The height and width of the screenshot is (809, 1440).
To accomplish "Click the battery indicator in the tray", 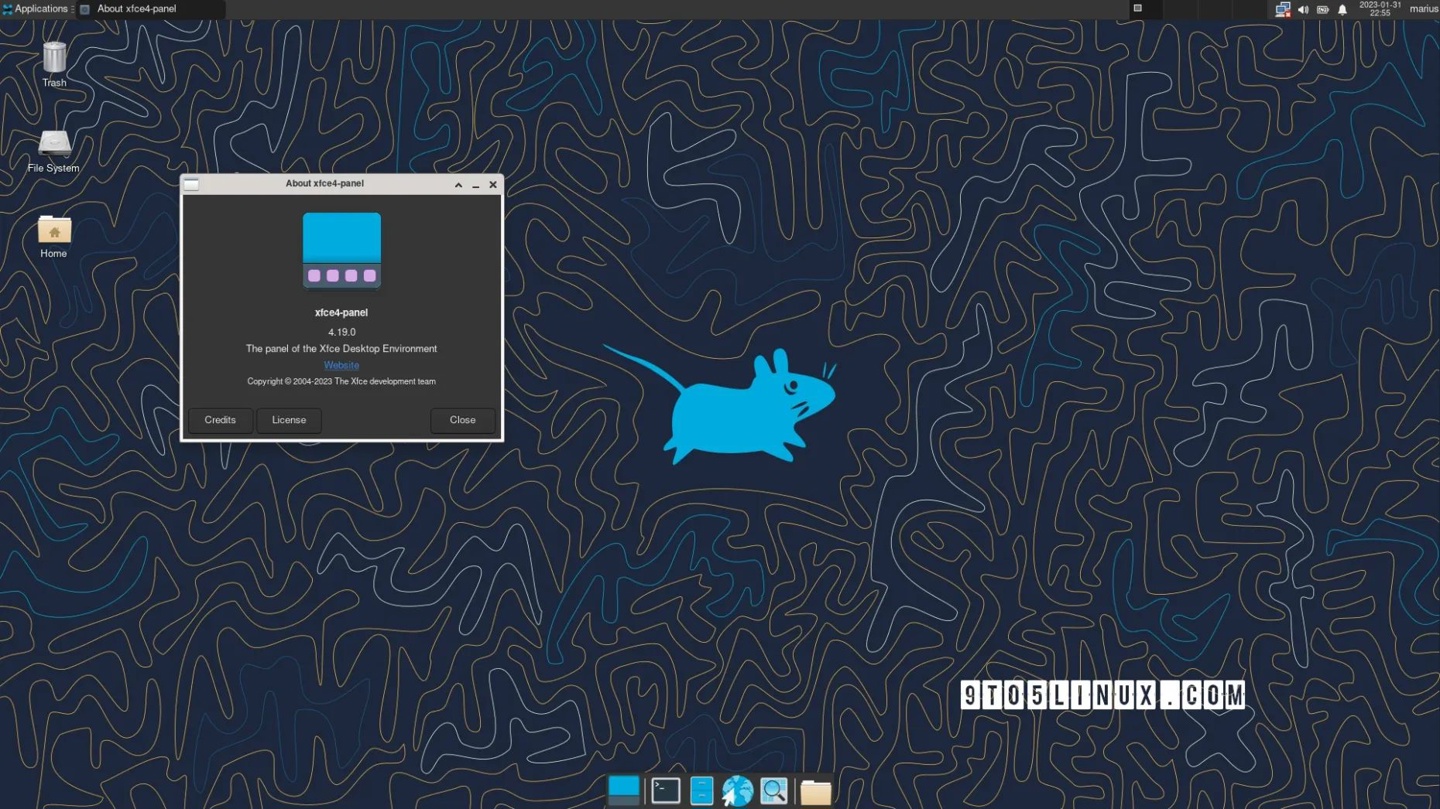I will [x=1324, y=8].
